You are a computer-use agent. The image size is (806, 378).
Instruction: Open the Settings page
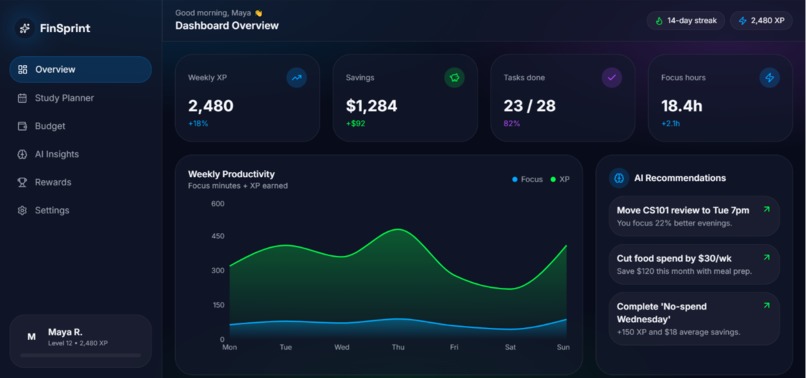tap(81, 210)
